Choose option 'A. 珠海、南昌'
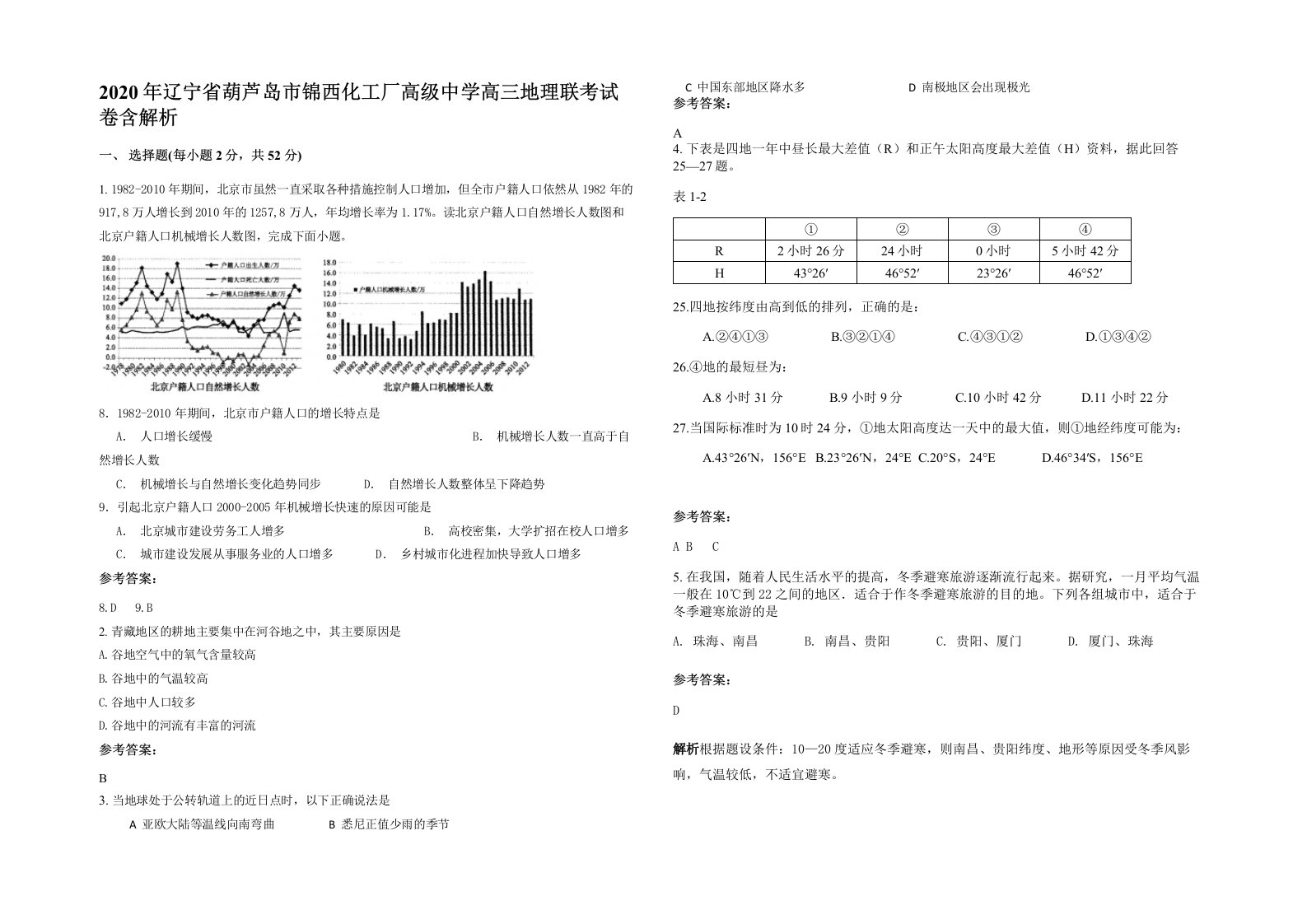This screenshot has height=924, width=1307. click(x=715, y=641)
